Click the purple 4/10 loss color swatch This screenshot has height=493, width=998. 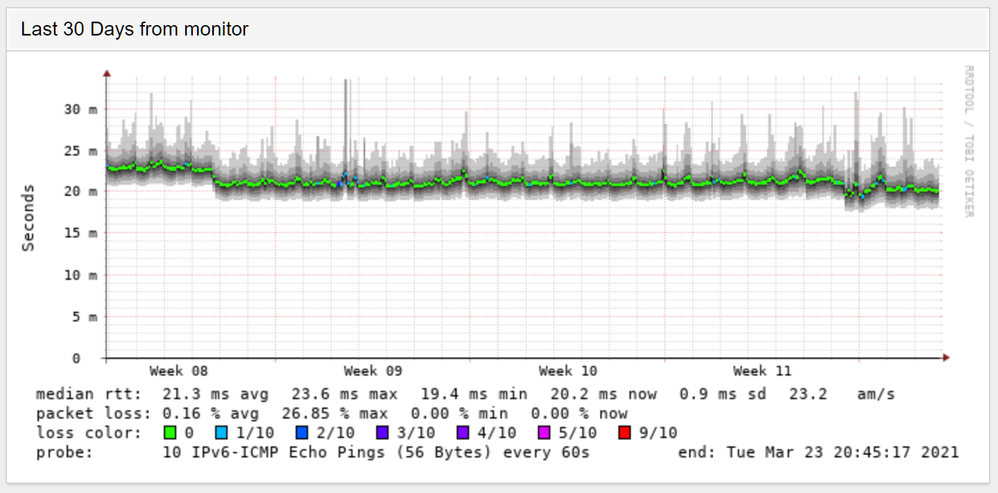(x=464, y=433)
